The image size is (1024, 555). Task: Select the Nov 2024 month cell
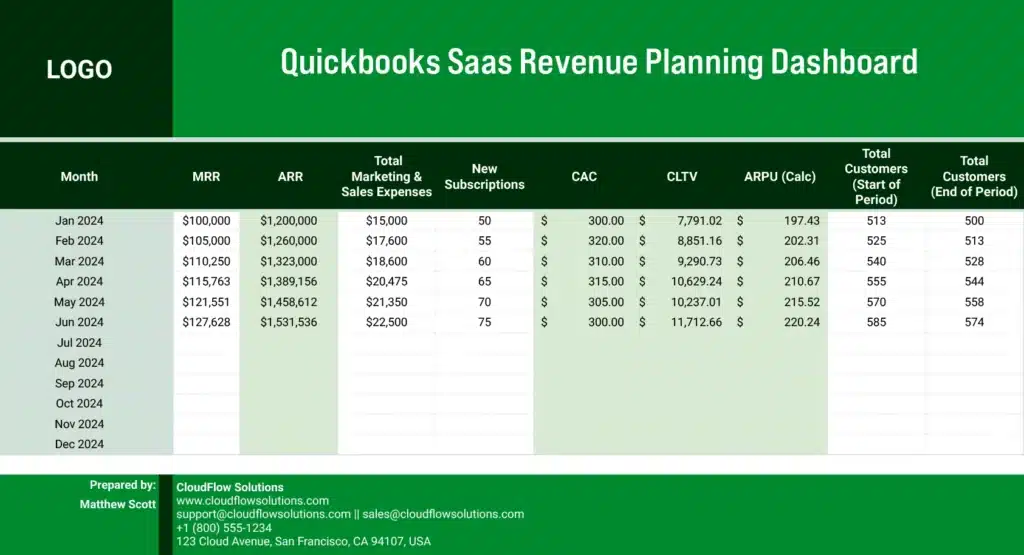point(79,424)
